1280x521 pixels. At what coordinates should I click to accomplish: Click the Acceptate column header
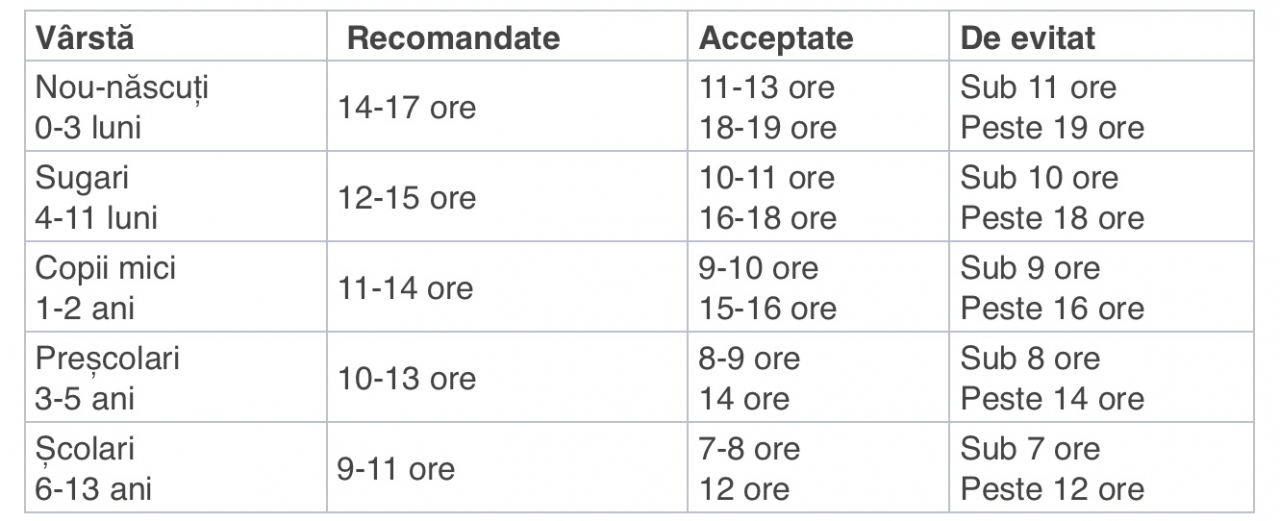(x=776, y=38)
